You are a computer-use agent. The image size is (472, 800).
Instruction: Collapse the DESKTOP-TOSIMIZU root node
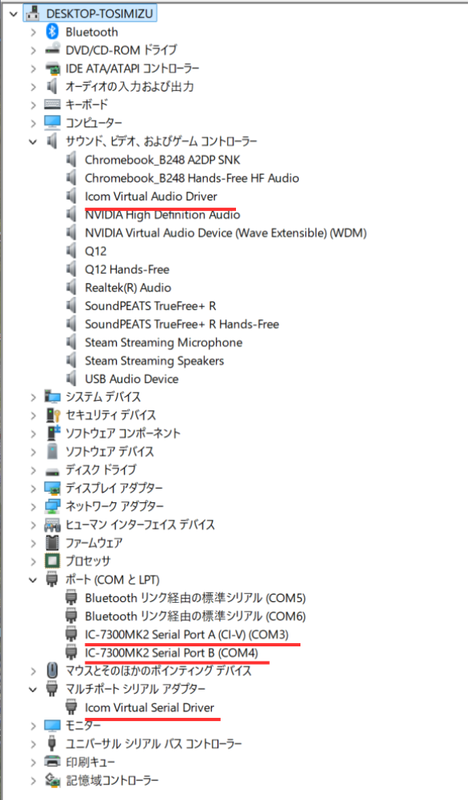(14, 14)
